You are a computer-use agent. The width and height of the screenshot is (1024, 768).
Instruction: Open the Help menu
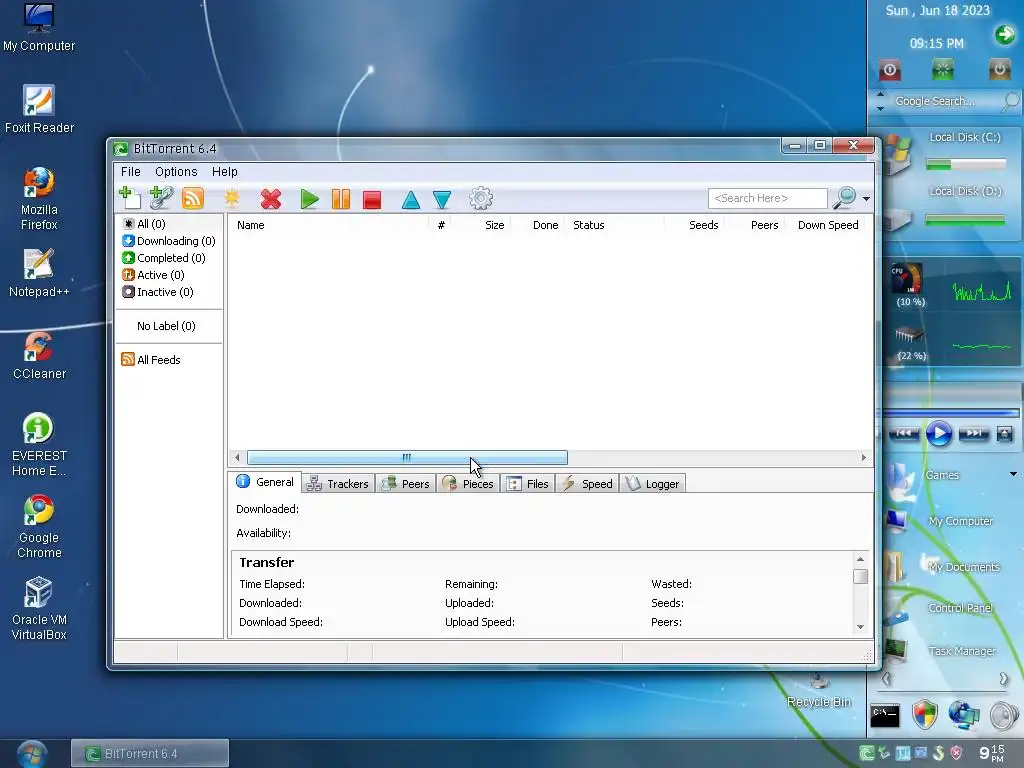click(x=225, y=171)
